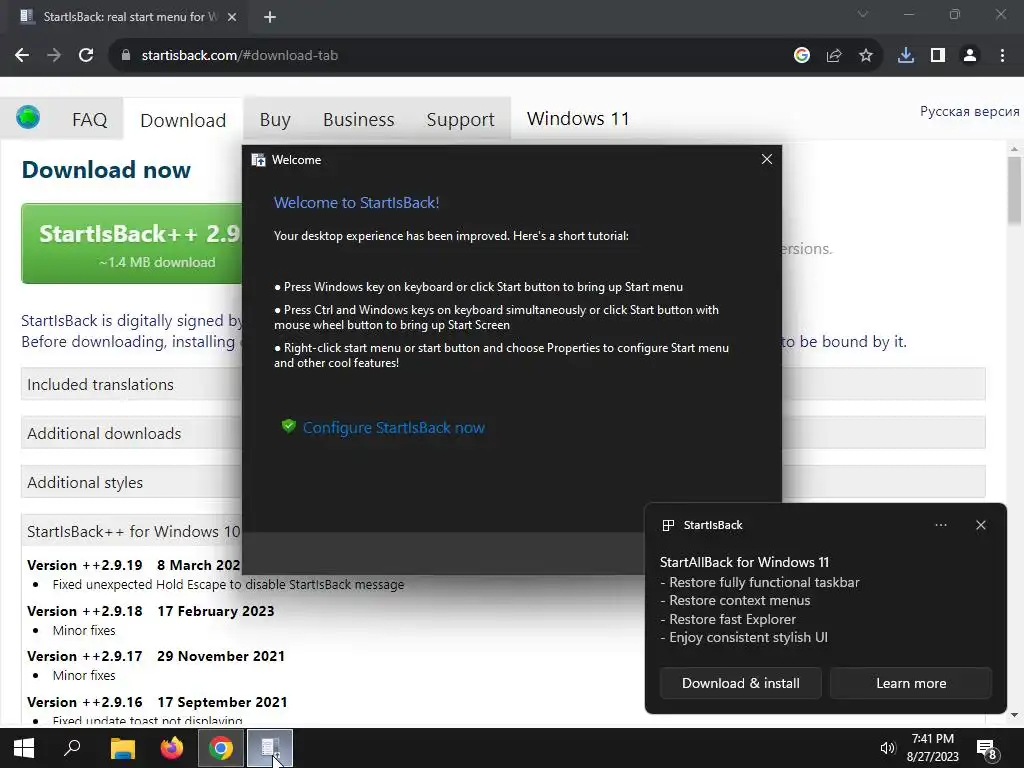Click scrollbar down arrow
The width and height of the screenshot is (1024, 768).
(1014, 715)
